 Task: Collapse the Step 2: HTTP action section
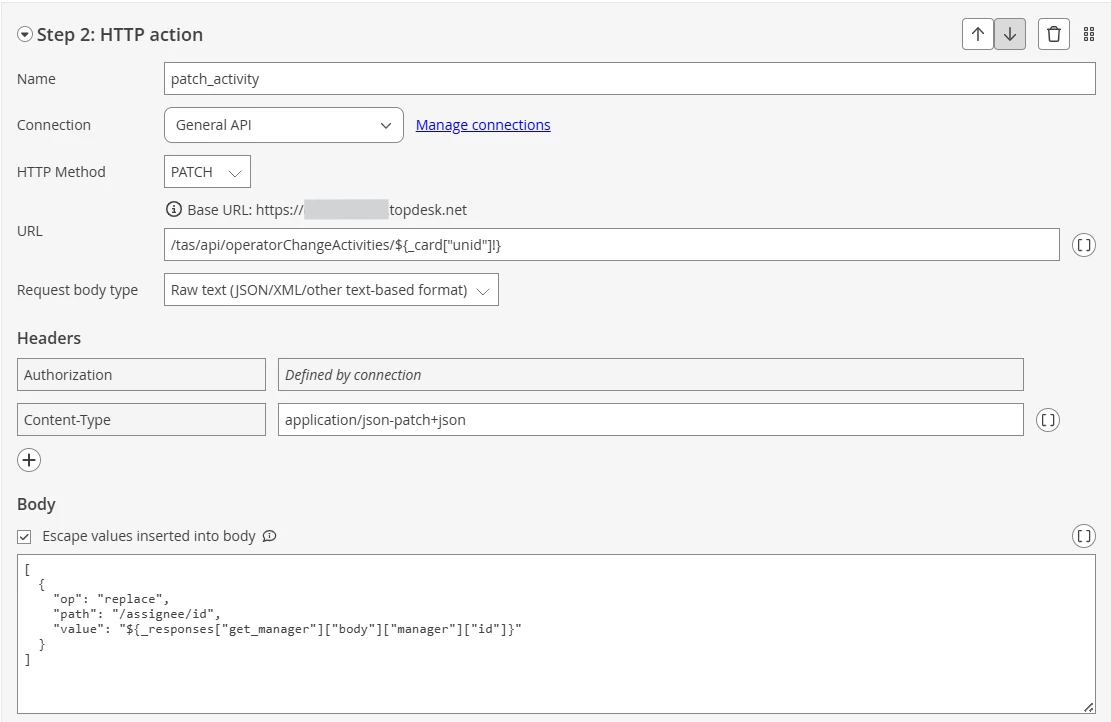coord(25,34)
